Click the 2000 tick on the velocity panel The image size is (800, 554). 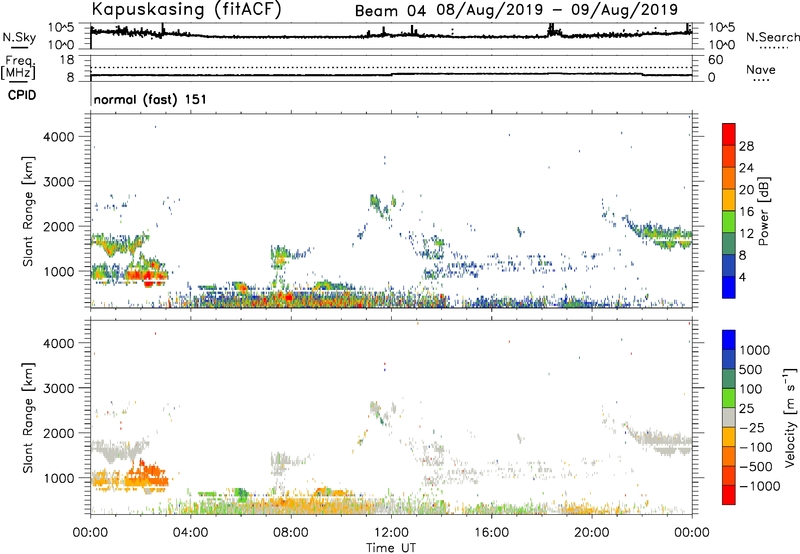tap(58, 433)
